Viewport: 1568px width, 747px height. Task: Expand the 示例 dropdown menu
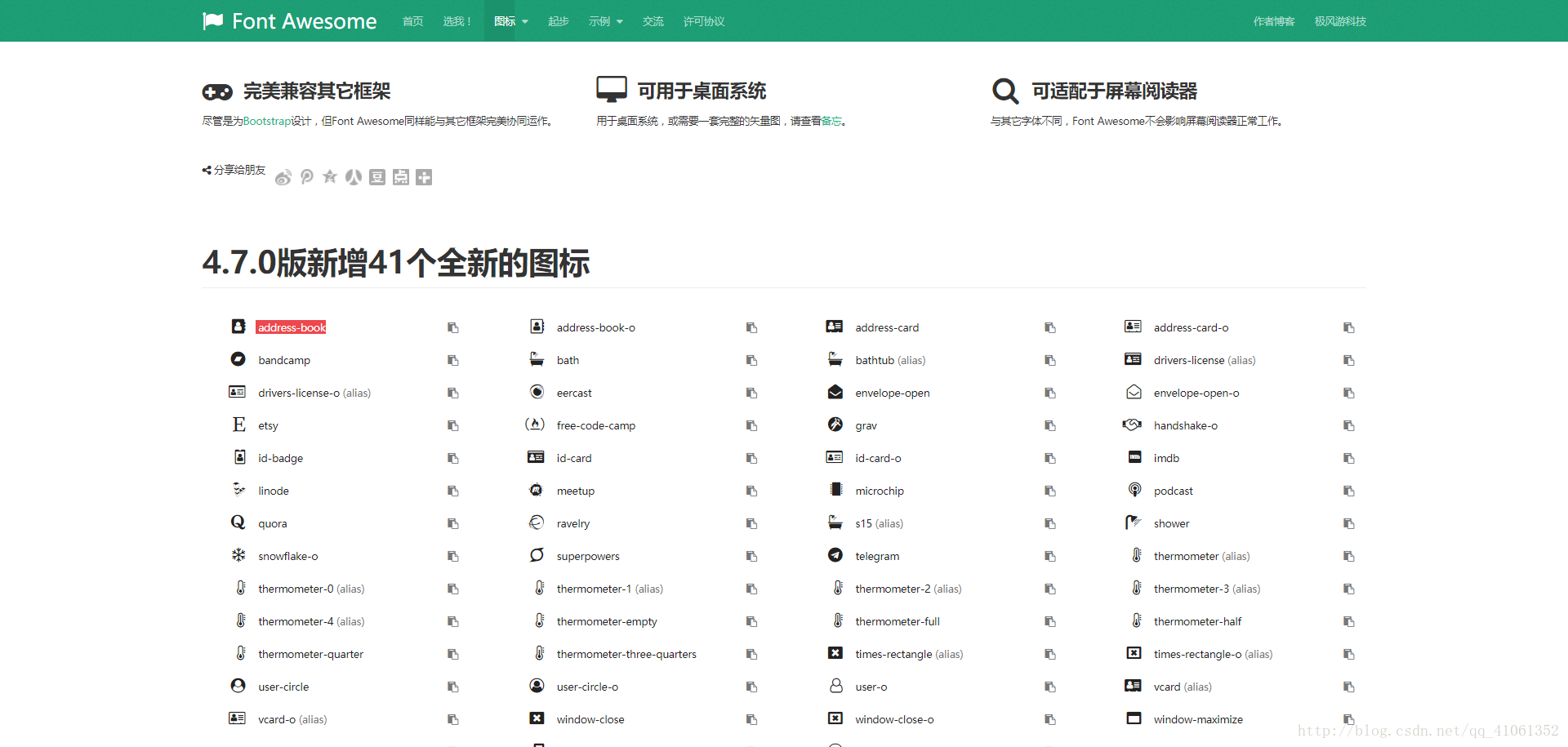point(605,21)
